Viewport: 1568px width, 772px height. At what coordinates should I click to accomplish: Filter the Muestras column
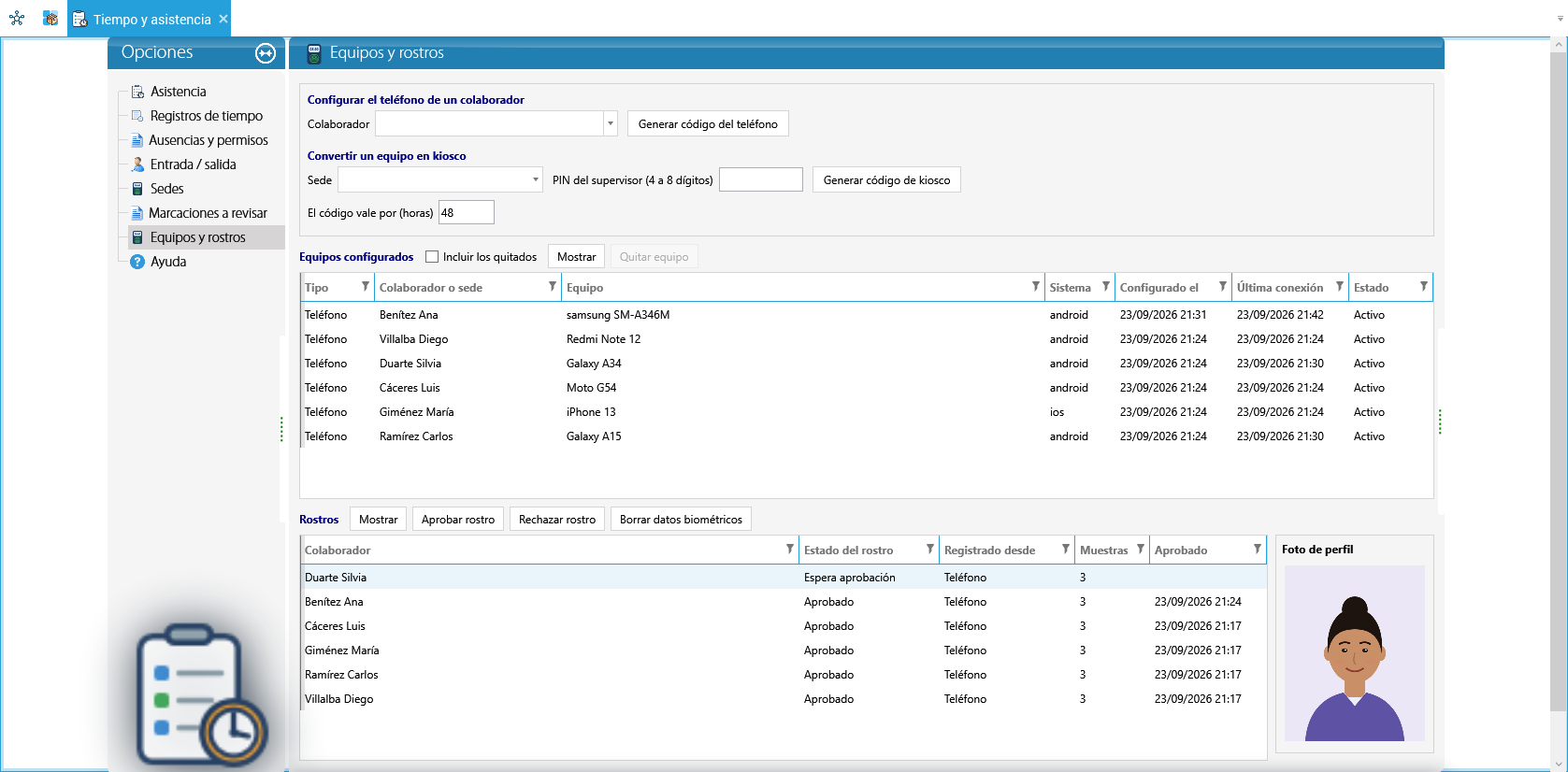1140,550
